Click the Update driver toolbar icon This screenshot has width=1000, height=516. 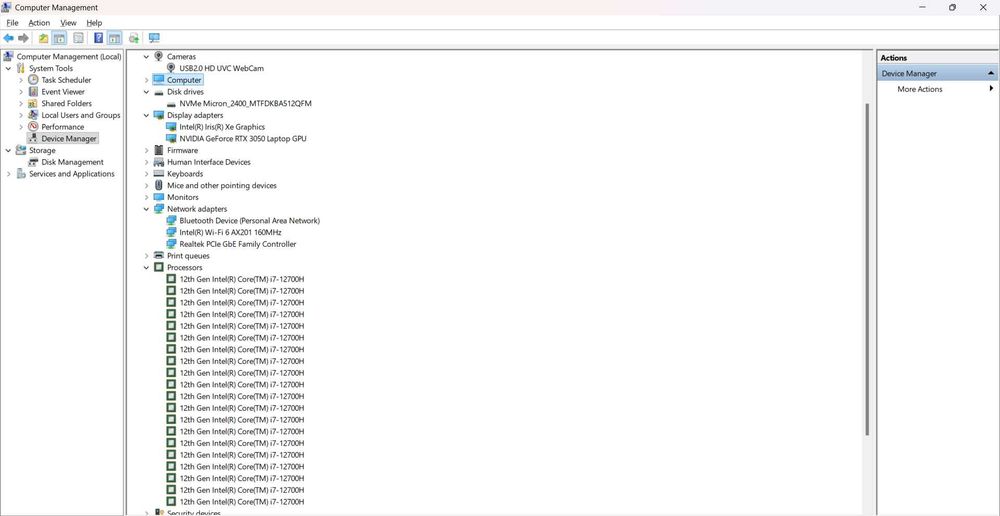click(134, 38)
